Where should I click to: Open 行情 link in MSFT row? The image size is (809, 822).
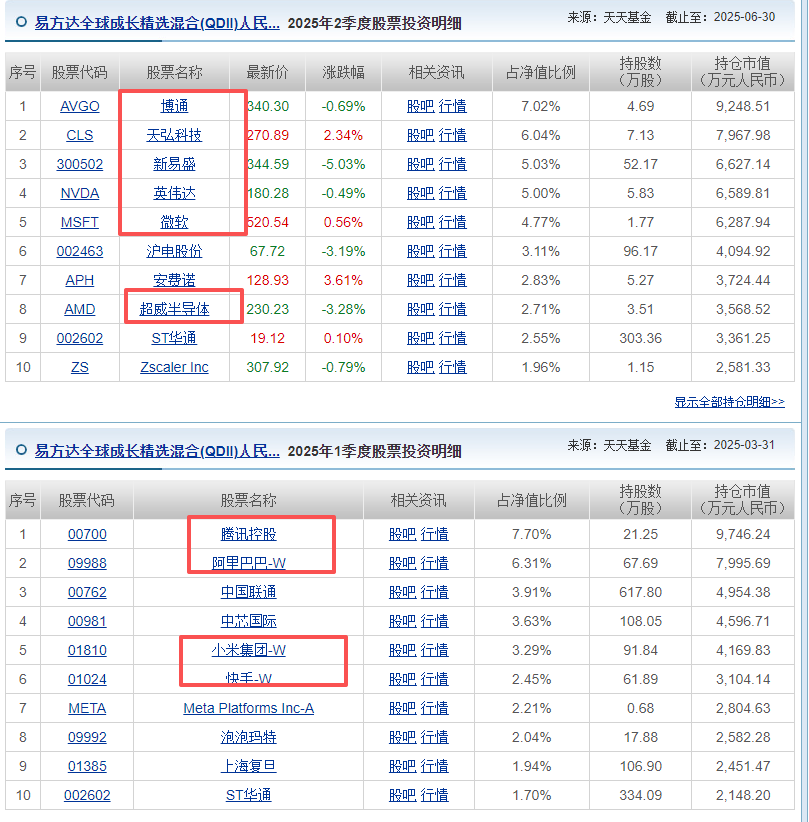[452, 222]
